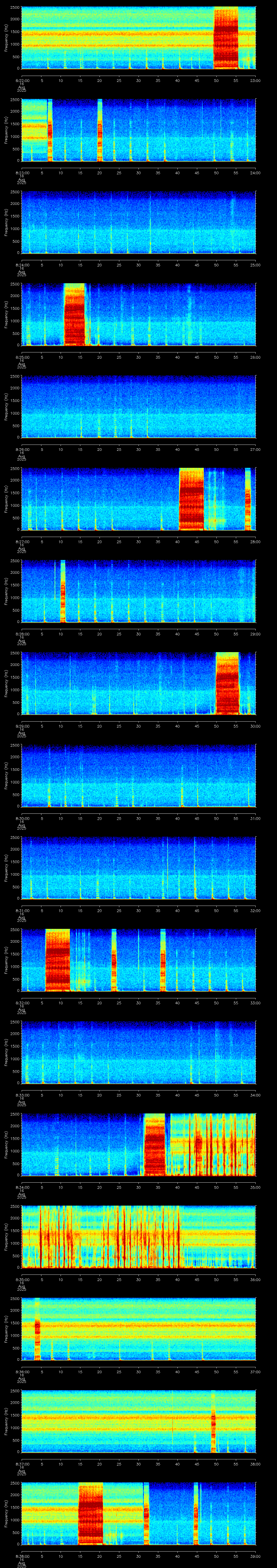The width and height of the screenshot is (277, 1568).
Task: Open the spectrogram panel starting at 8:31:00
Action: pyautogui.click(x=138, y=868)
